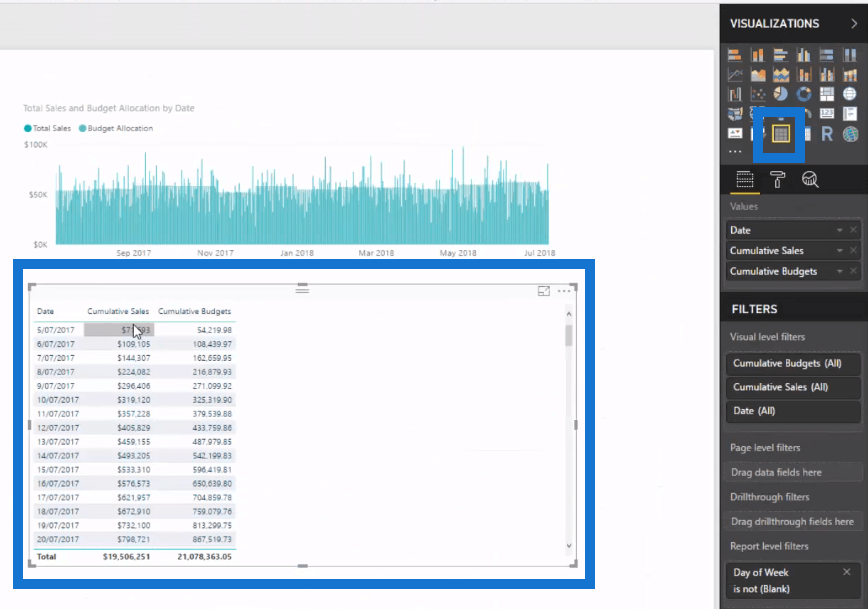Select the Waterfall chart visualization
This screenshot has width=868, height=609.
(735, 94)
